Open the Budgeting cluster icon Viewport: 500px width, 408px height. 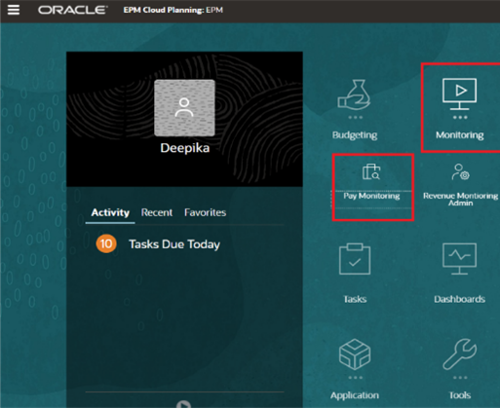pos(354,94)
